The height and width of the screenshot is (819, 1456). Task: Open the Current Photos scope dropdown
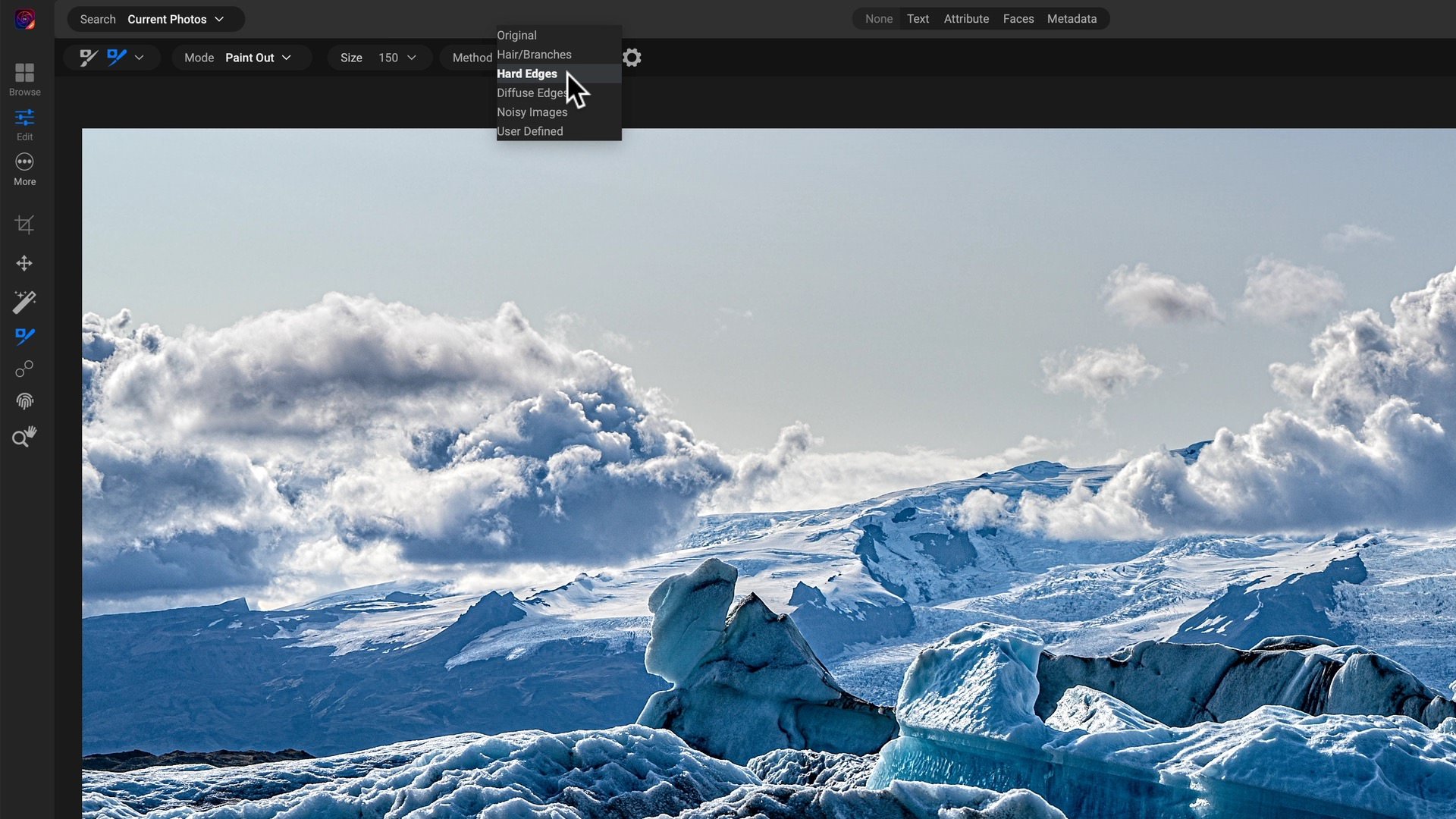pos(174,19)
